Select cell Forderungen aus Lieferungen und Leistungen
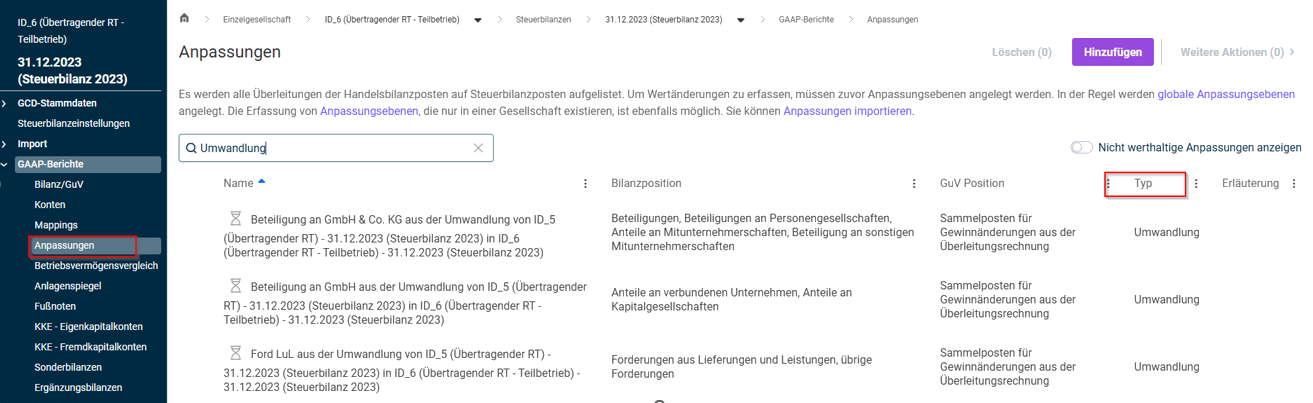Screen dimensions: 1313x403 [741, 367]
